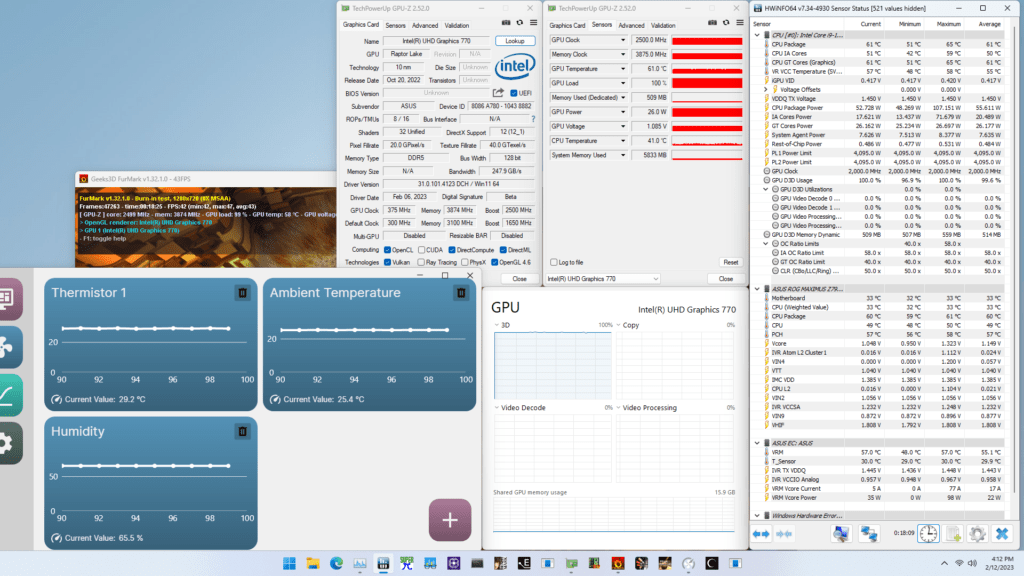Open the 3D engine dropdown in Task Manager GPU
Screen dimensions: 1024x576
[497, 325]
